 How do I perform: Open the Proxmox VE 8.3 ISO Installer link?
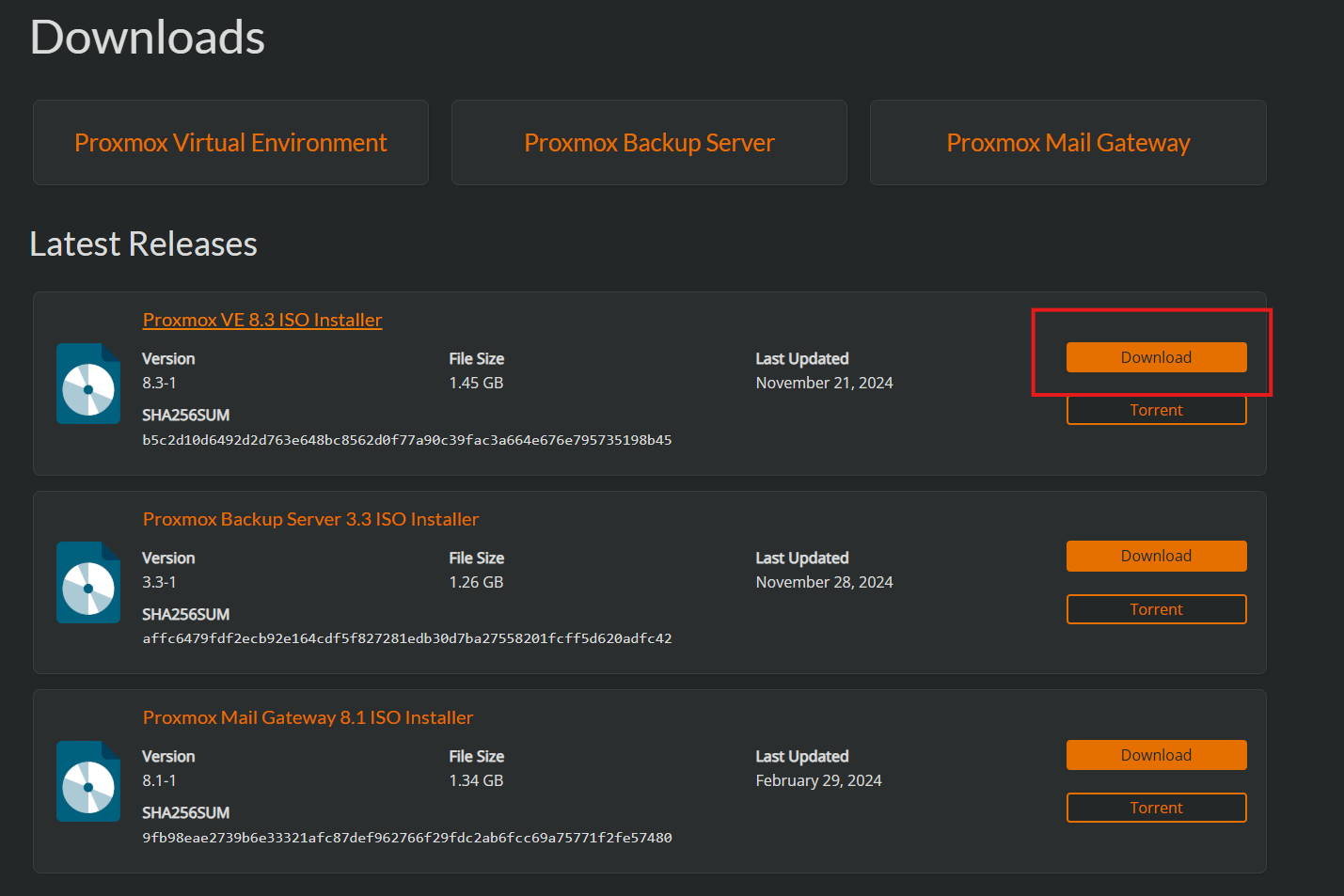point(262,320)
